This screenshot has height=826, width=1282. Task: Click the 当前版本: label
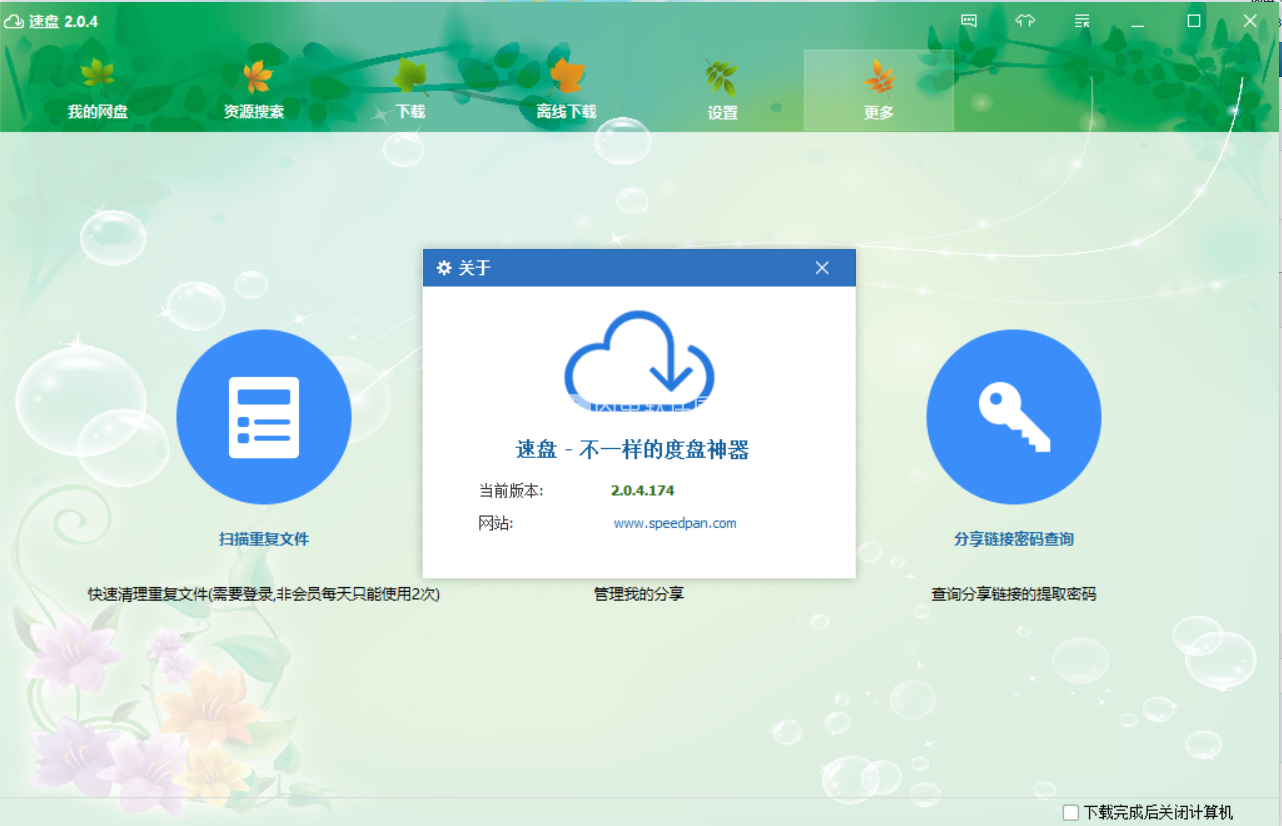(x=511, y=490)
